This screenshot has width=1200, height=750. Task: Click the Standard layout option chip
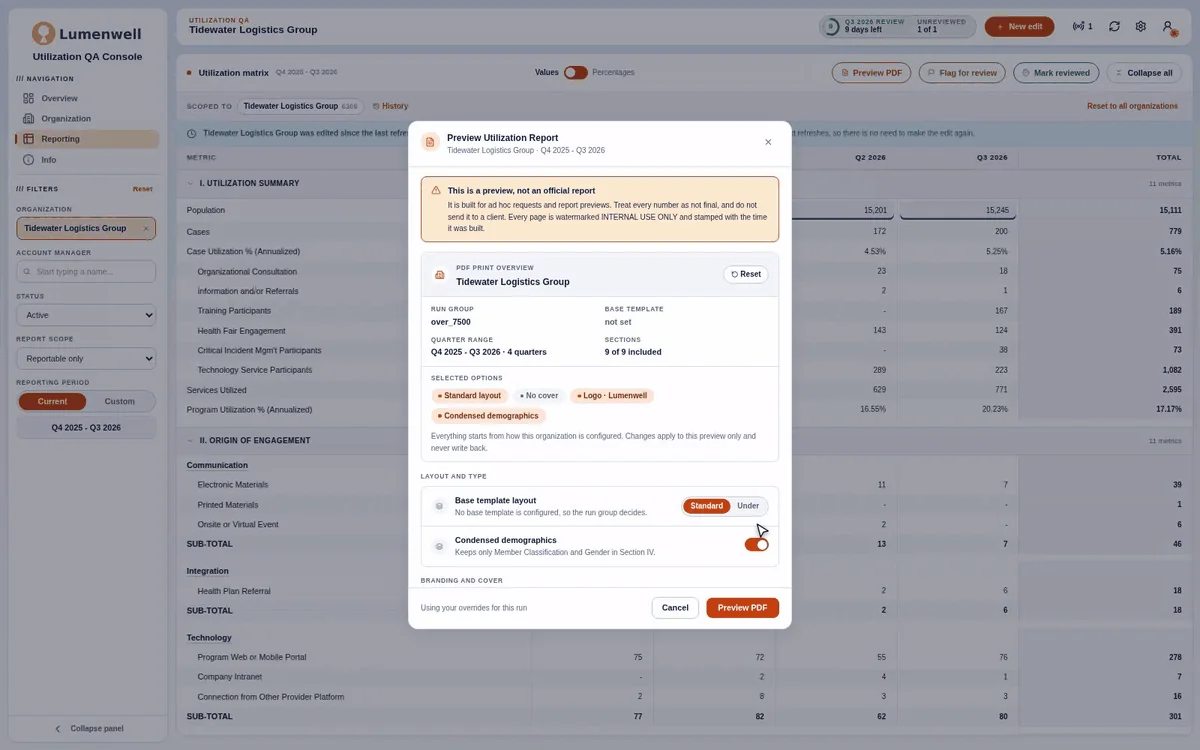pyautogui.click(x=470, y=396)
